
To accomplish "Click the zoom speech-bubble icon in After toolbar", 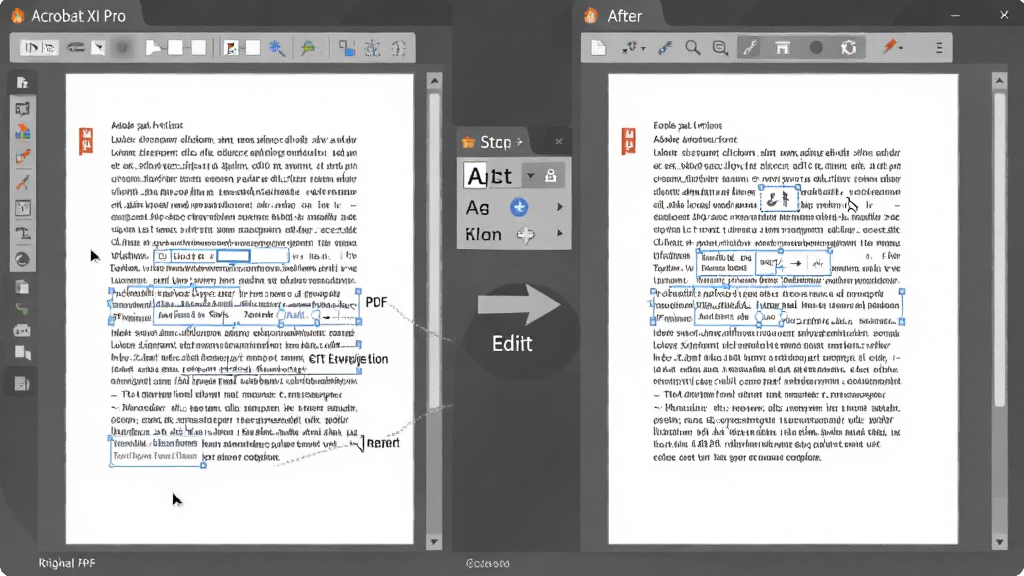I will [720, 48].
